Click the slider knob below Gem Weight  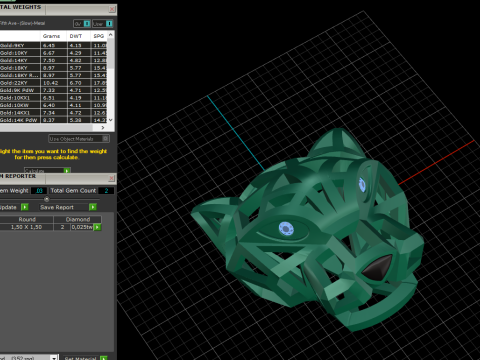click(47, 199)
